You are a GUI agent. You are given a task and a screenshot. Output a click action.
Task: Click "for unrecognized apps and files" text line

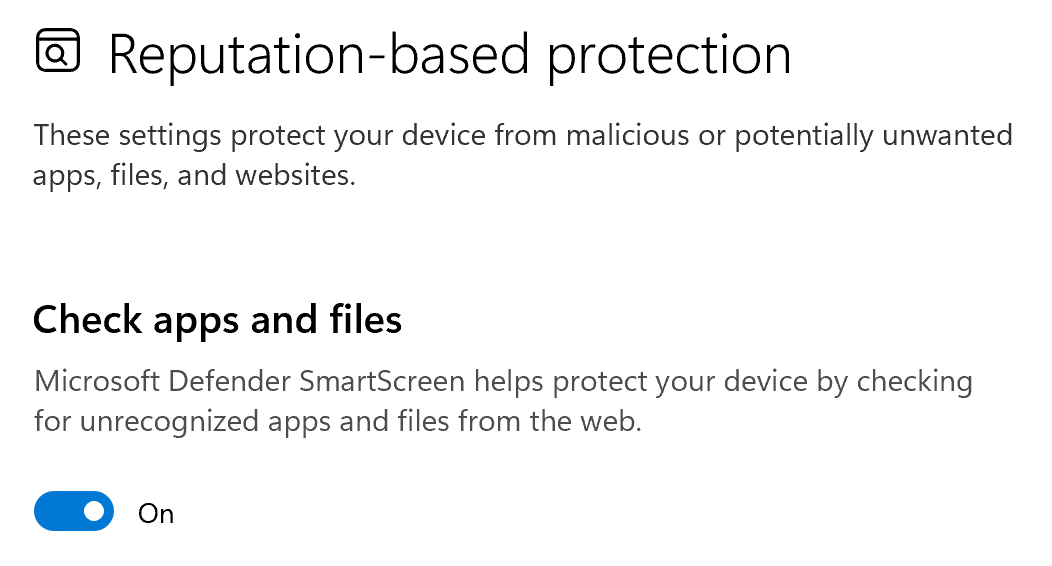(242, 421)
